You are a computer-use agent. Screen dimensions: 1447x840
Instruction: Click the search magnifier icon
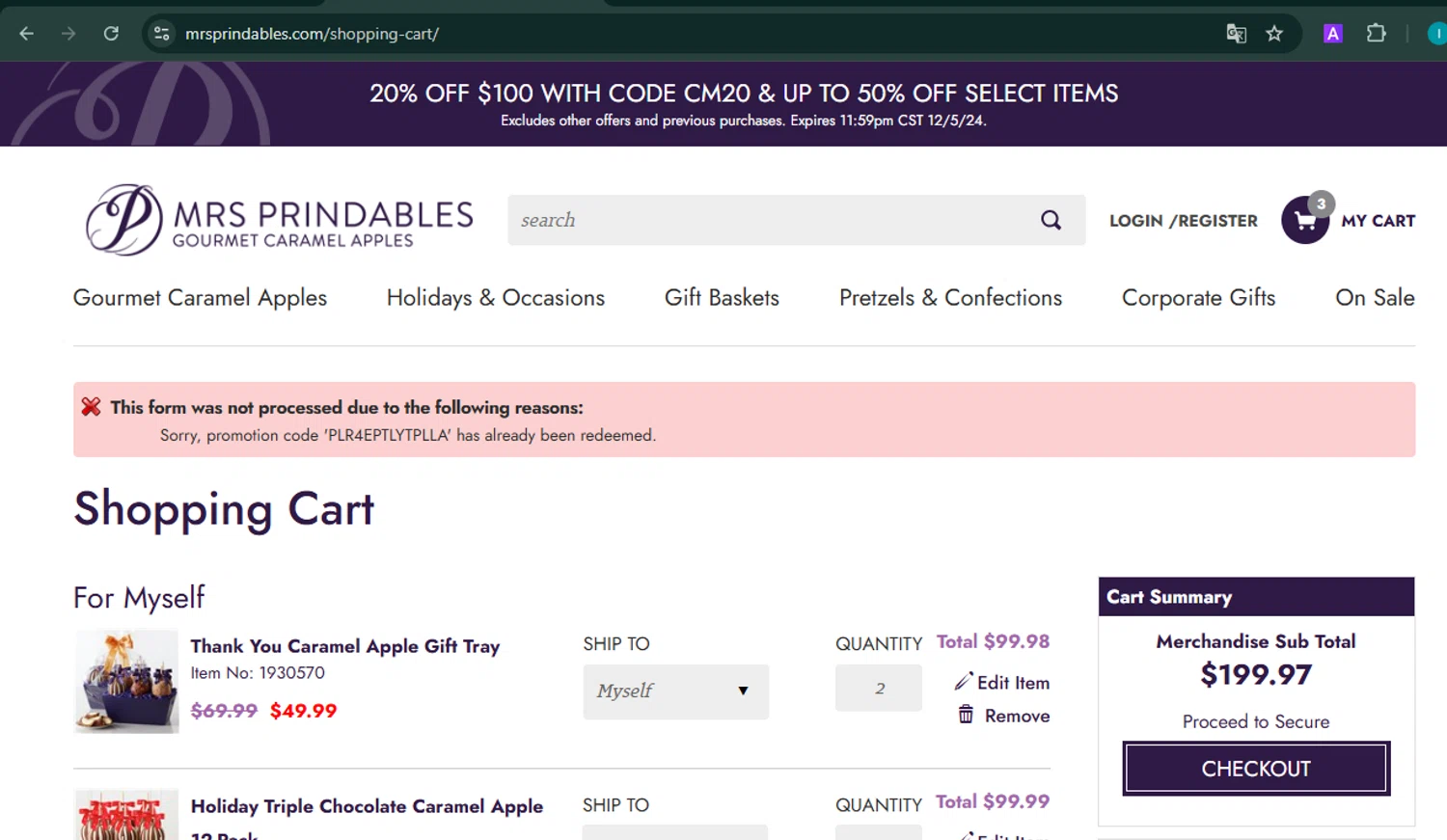(x=1051, y=220)
